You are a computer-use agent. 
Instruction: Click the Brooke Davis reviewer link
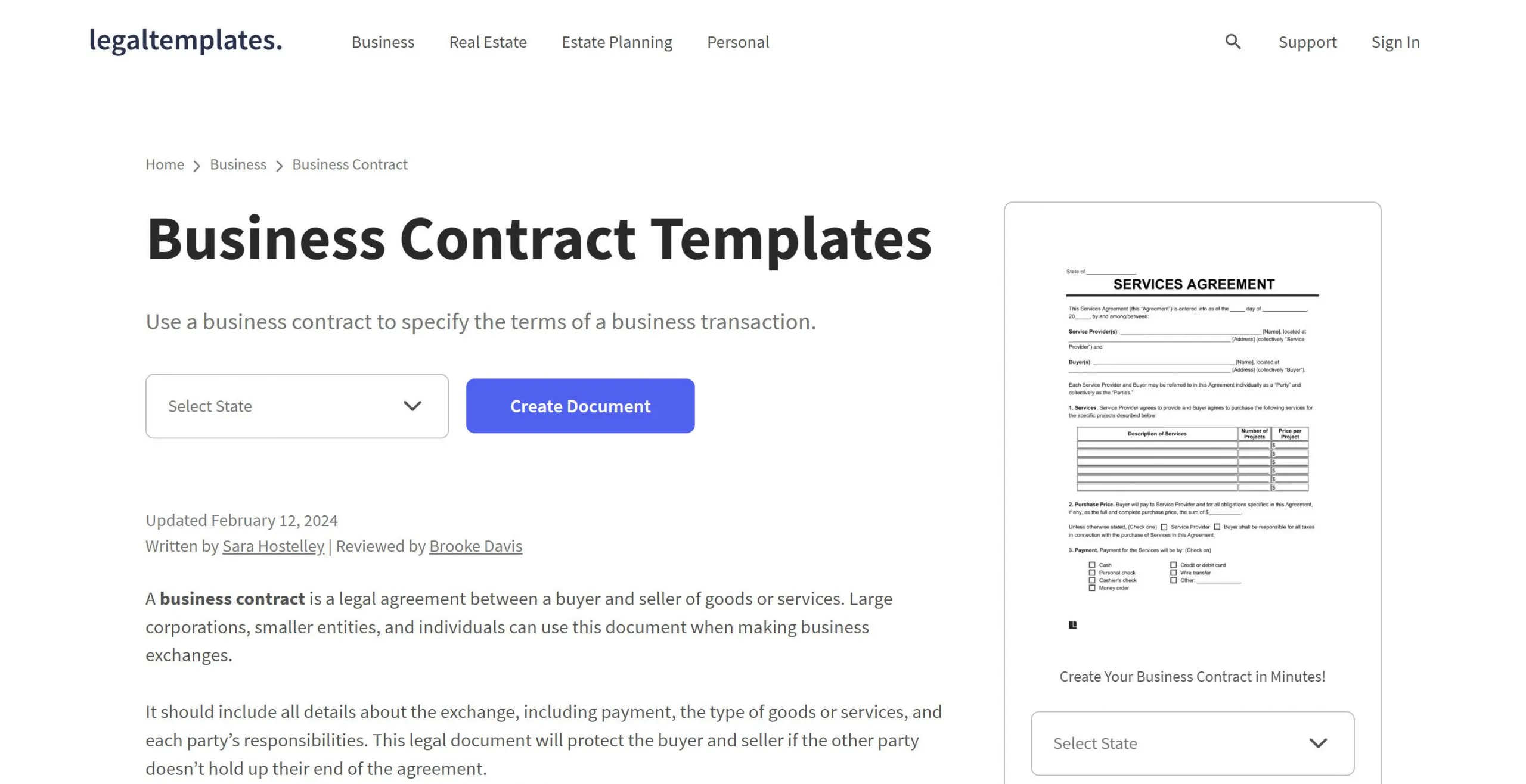tap(475, 545)
